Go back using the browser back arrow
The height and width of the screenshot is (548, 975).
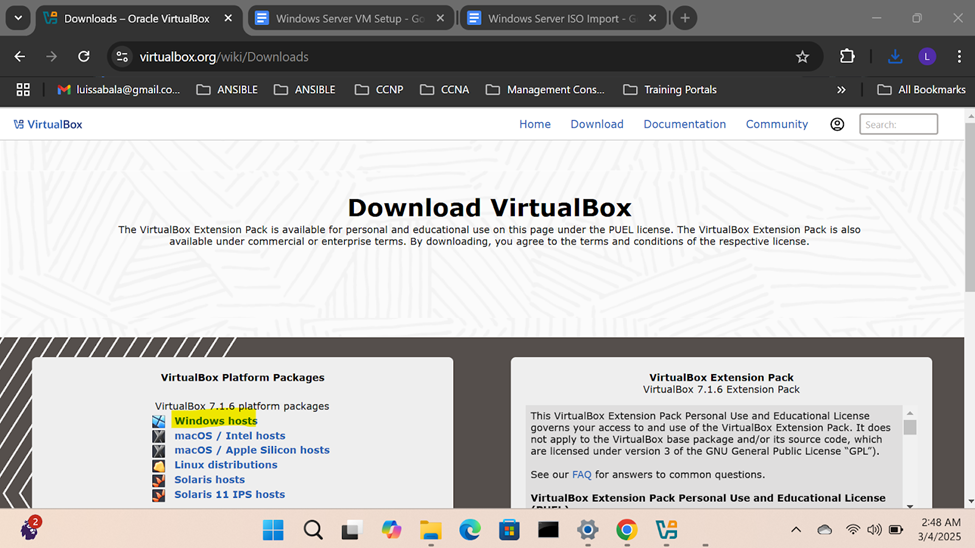click(20, 57)
